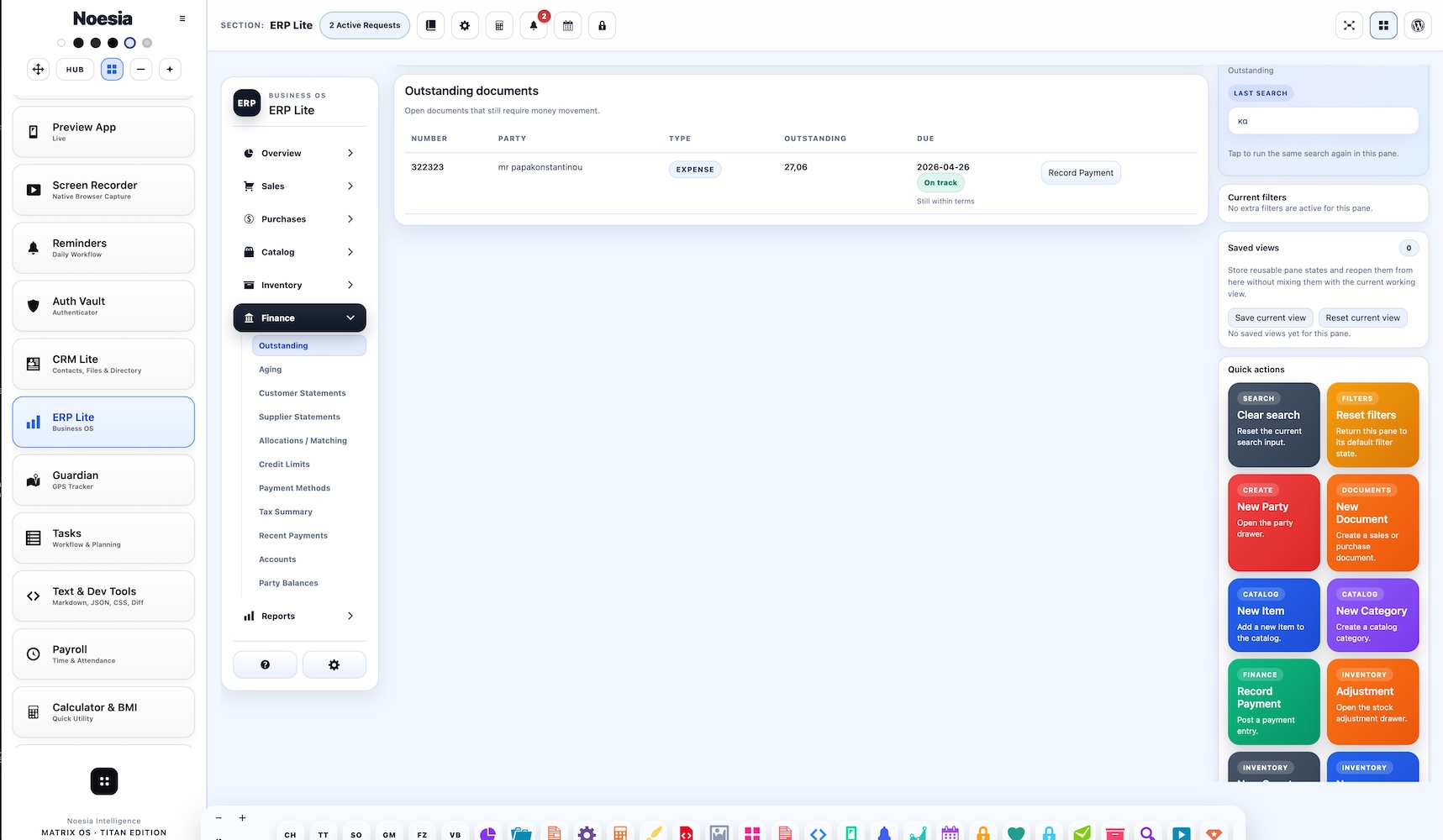Open the help question-mark button in ERP panel
This screenshot has height=840, width=1443.
(265, 664)
